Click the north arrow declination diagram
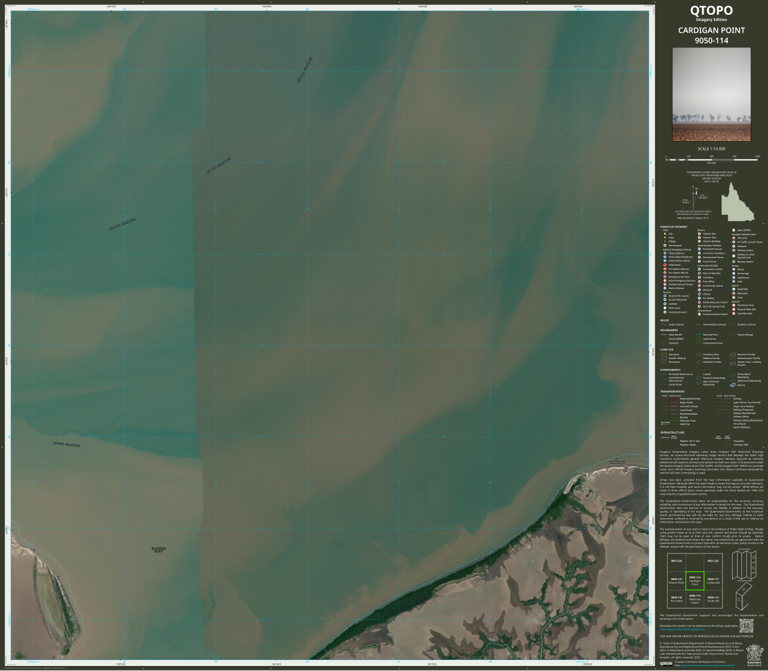Image resolution: width=768 pixels, height=671 pixels. (695, 198)
